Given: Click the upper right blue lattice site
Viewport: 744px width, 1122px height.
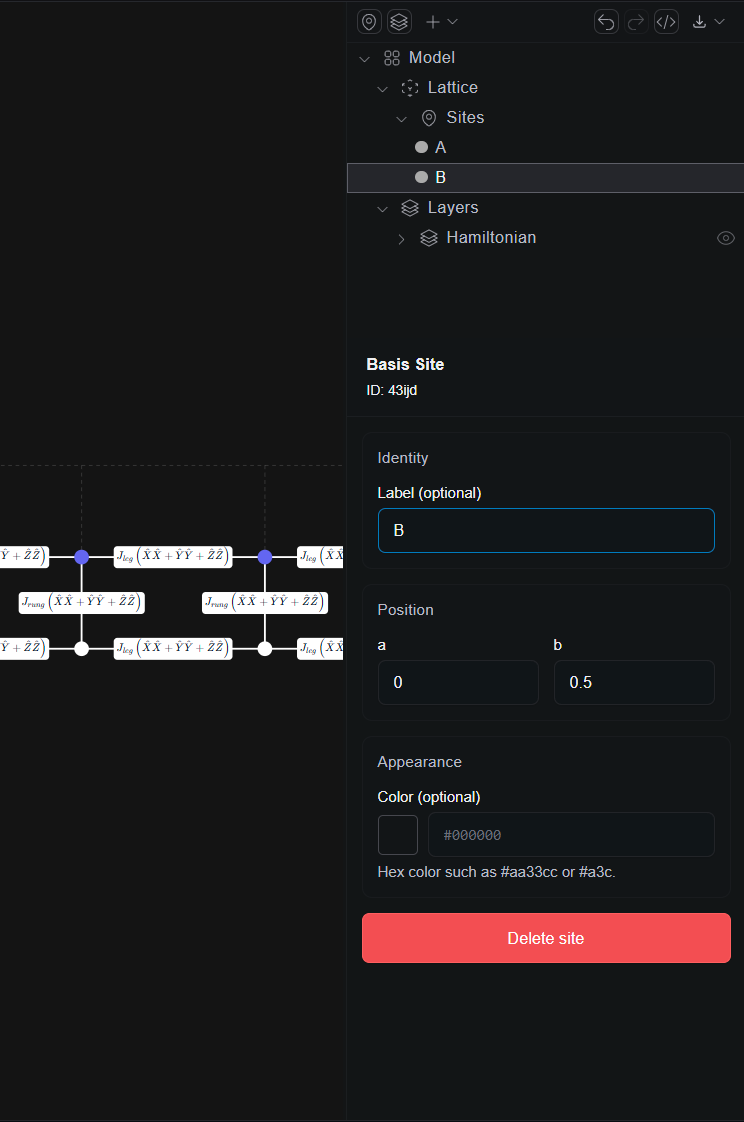Looking at the screenshot, I should pyautogui.click(x=265, y=557).
